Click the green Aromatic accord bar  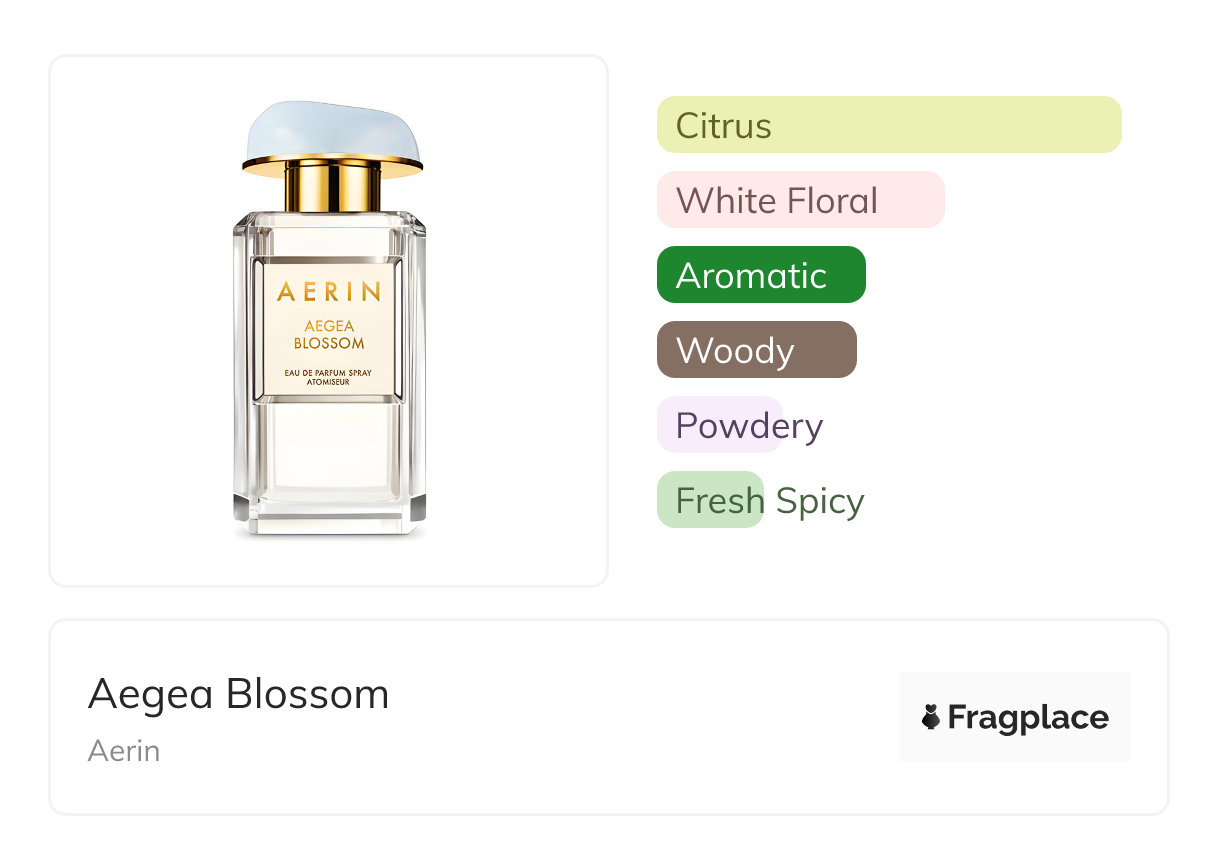coord(761,275)
